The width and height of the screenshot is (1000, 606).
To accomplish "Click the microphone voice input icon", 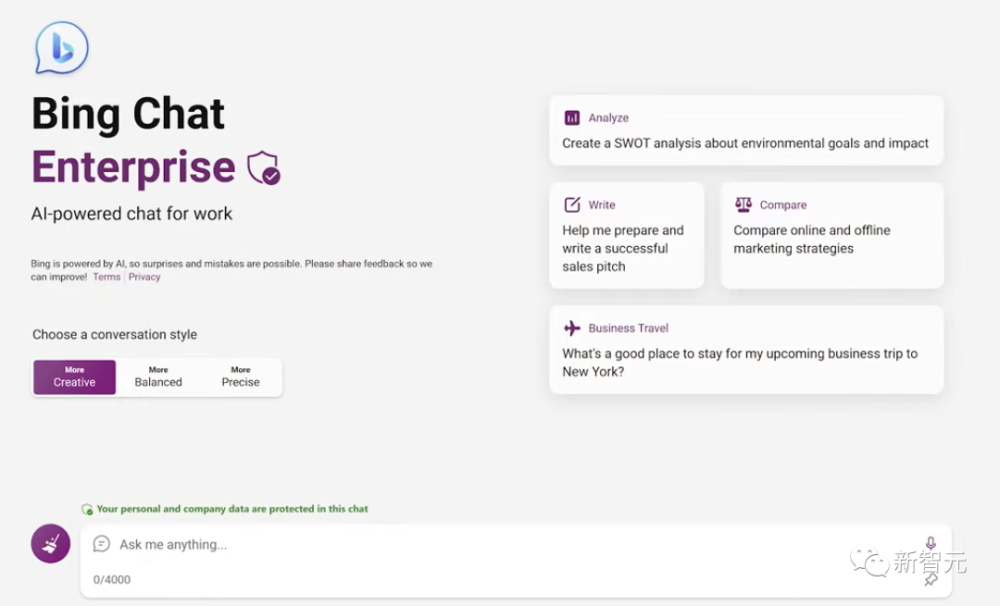I will [x=931, y=543].
